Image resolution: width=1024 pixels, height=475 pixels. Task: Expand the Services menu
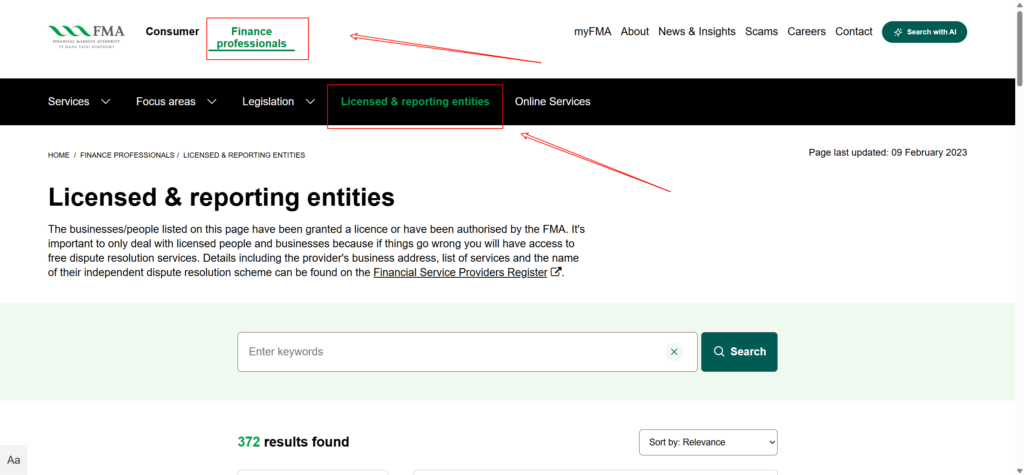click(79, 101)
